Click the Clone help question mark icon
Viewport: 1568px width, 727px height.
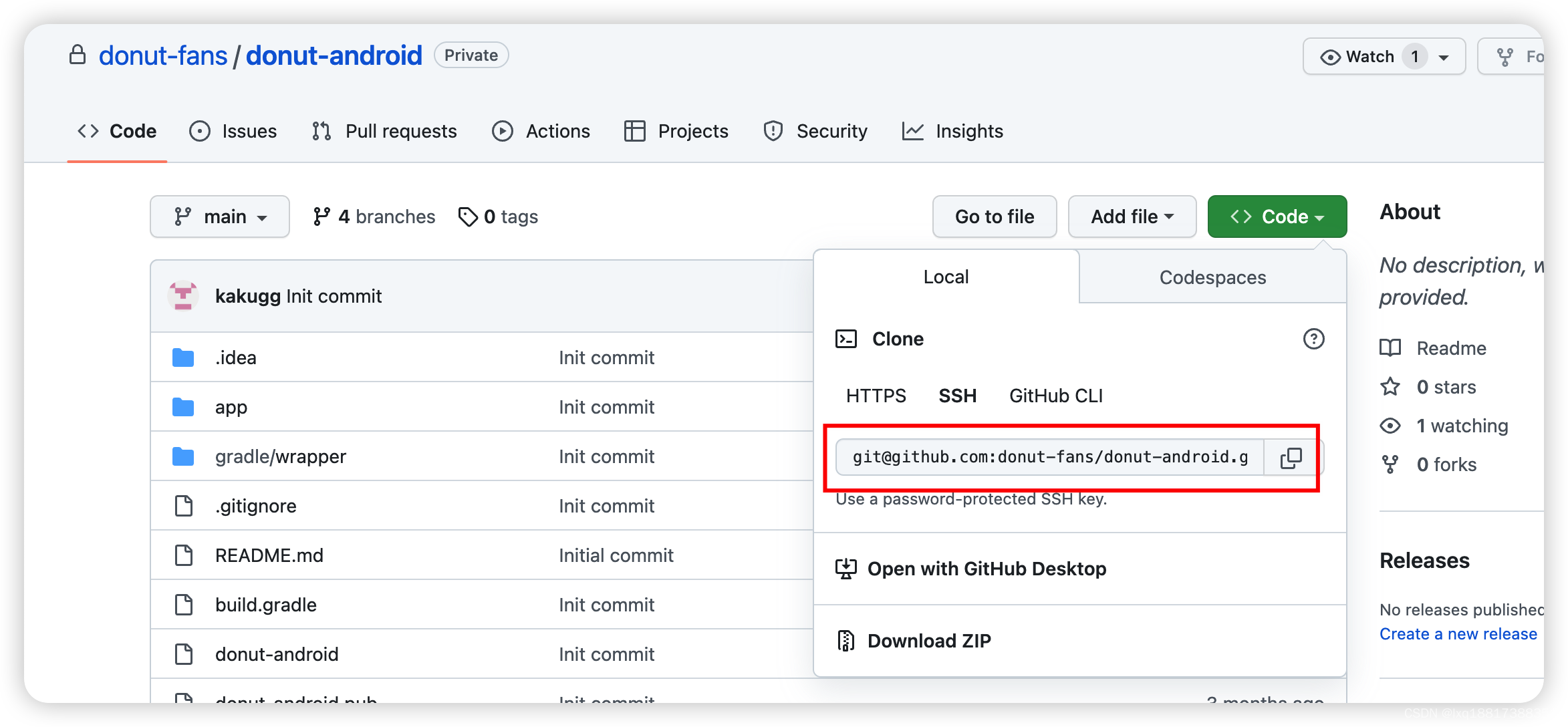click(x=1313, y=339)
